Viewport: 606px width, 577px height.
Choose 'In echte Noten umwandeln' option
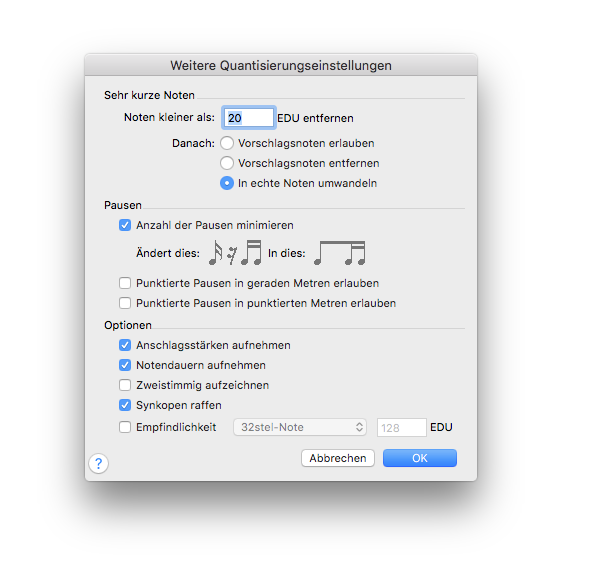pos(227,183)
